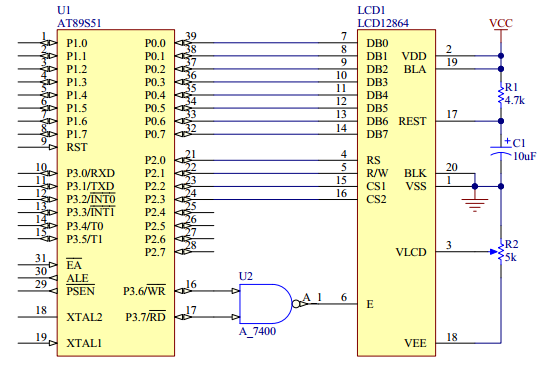This screenshot has height=367, width=559.
Task: Click the XTAL1 pin on U1
Action: click(x=84, y=343)
